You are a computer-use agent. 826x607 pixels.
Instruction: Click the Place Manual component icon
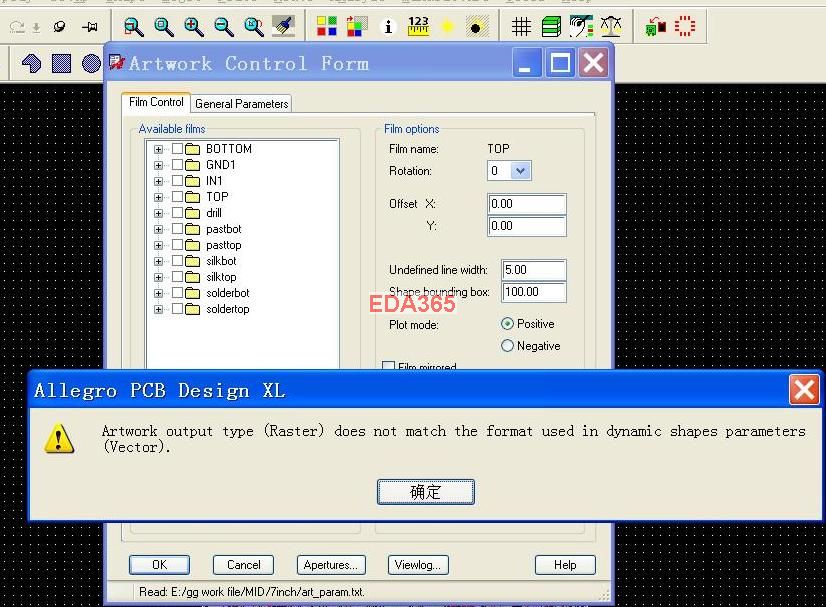click(x=655, y=26)
